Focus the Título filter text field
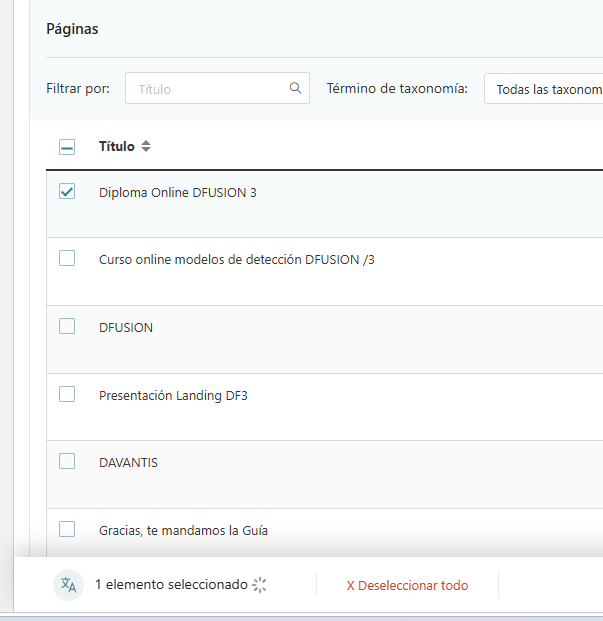Screen dimensions: 603x621 coord(210,89)
